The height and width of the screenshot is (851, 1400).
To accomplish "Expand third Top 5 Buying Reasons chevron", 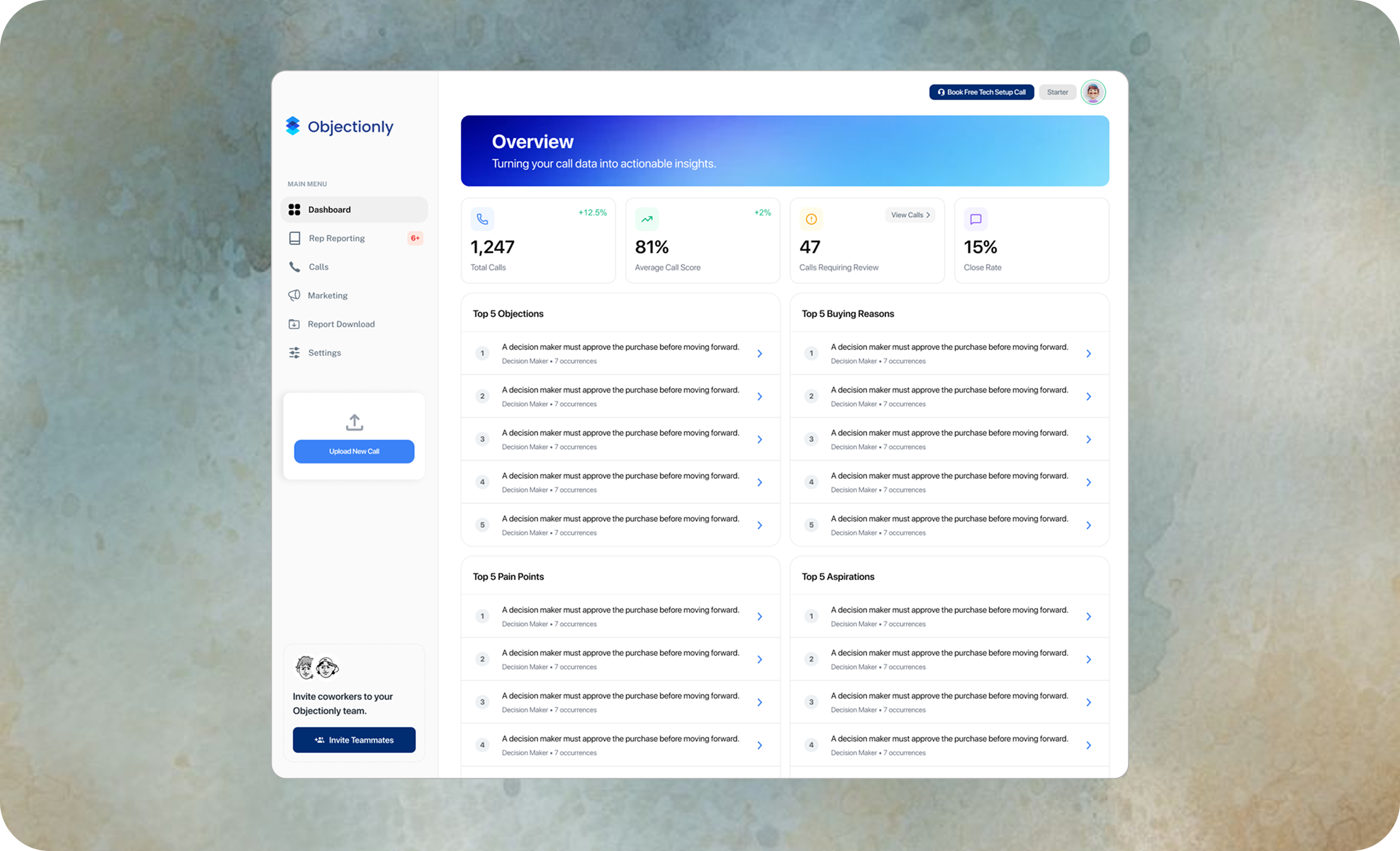I will (1089, 440).
